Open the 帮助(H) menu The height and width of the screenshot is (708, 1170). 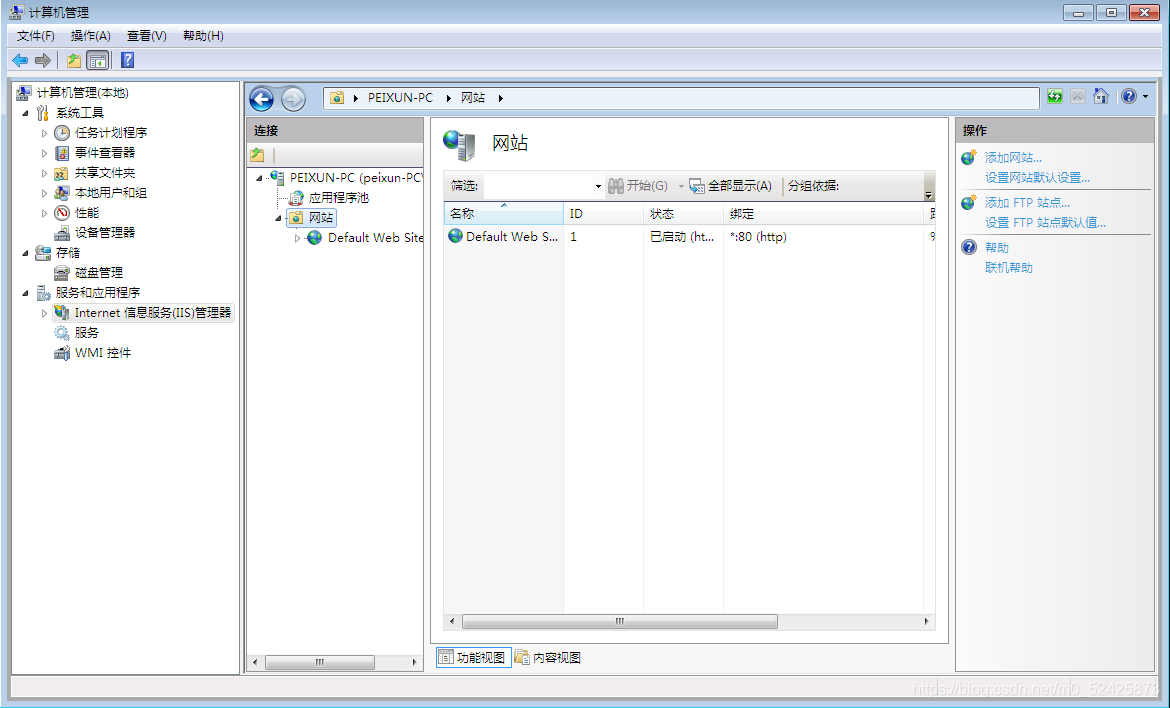pyautogui.click(x=203, y=36)
